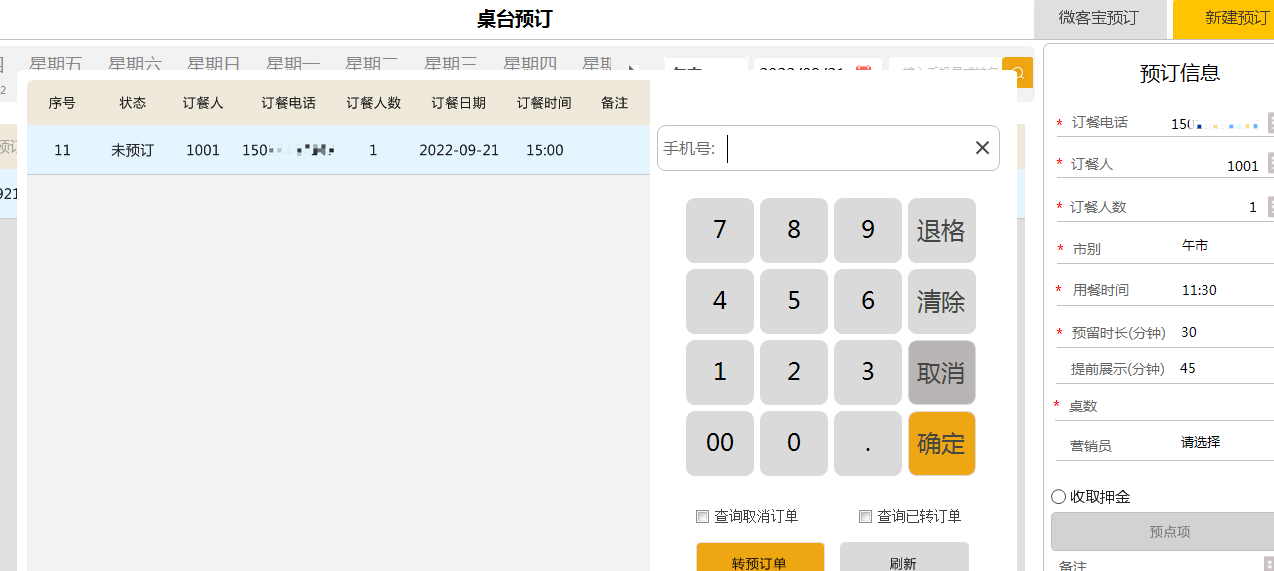Open the 用餐时间 selector showing 11:30
The image size is (1274, 571).
[x=1220, y=290]
